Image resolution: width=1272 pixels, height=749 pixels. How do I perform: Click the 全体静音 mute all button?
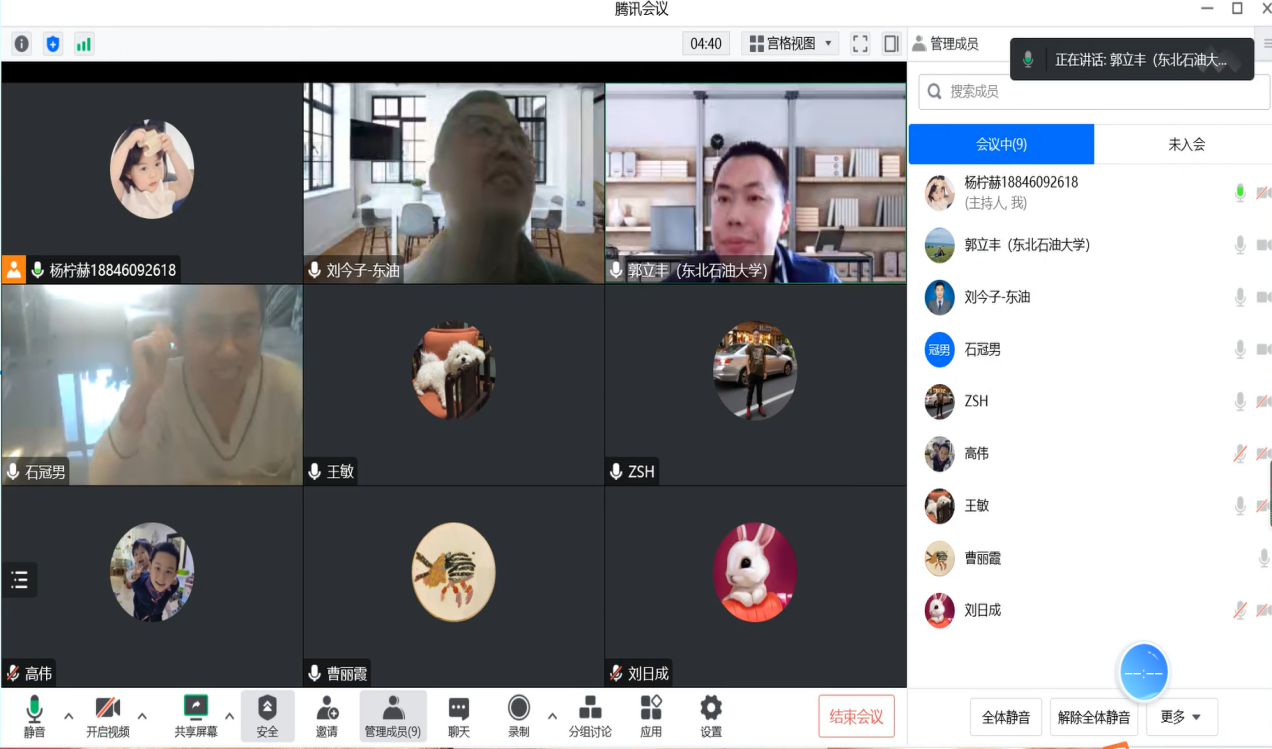coord(1006,717)
